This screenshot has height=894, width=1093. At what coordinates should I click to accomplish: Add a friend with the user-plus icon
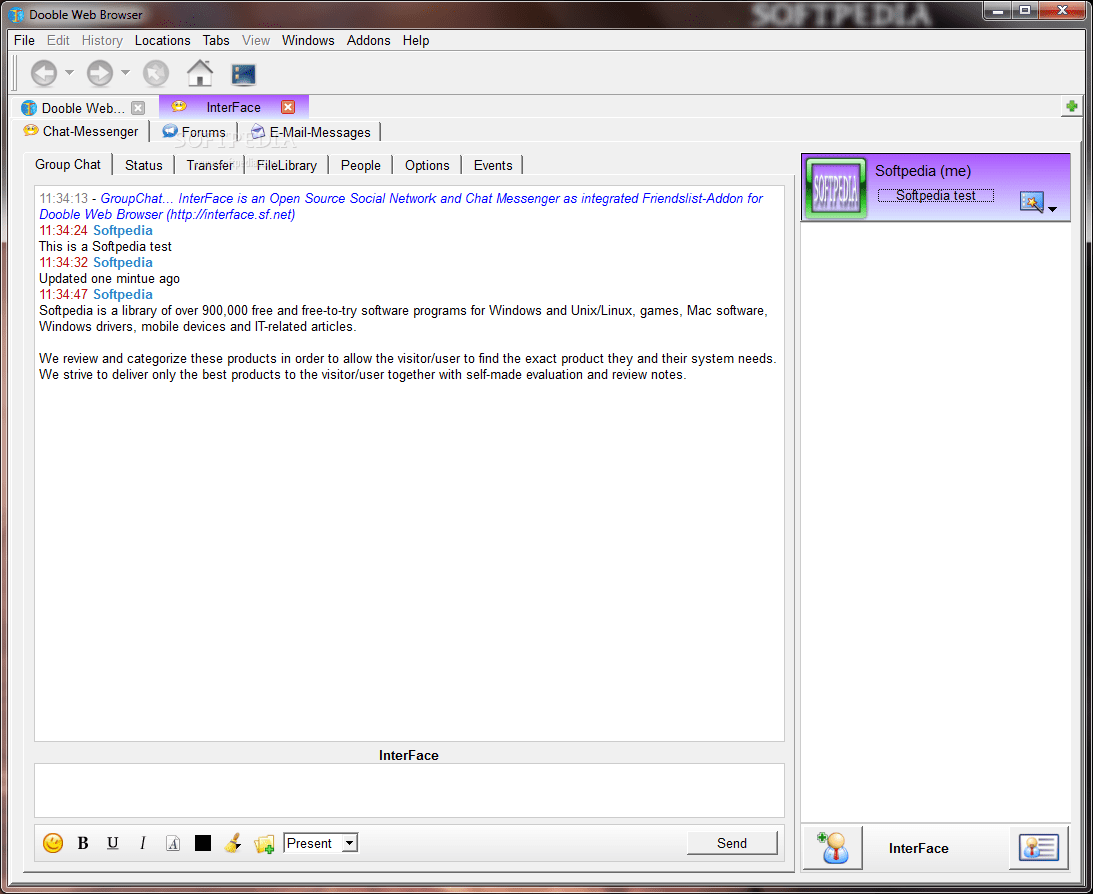[833, 847]
